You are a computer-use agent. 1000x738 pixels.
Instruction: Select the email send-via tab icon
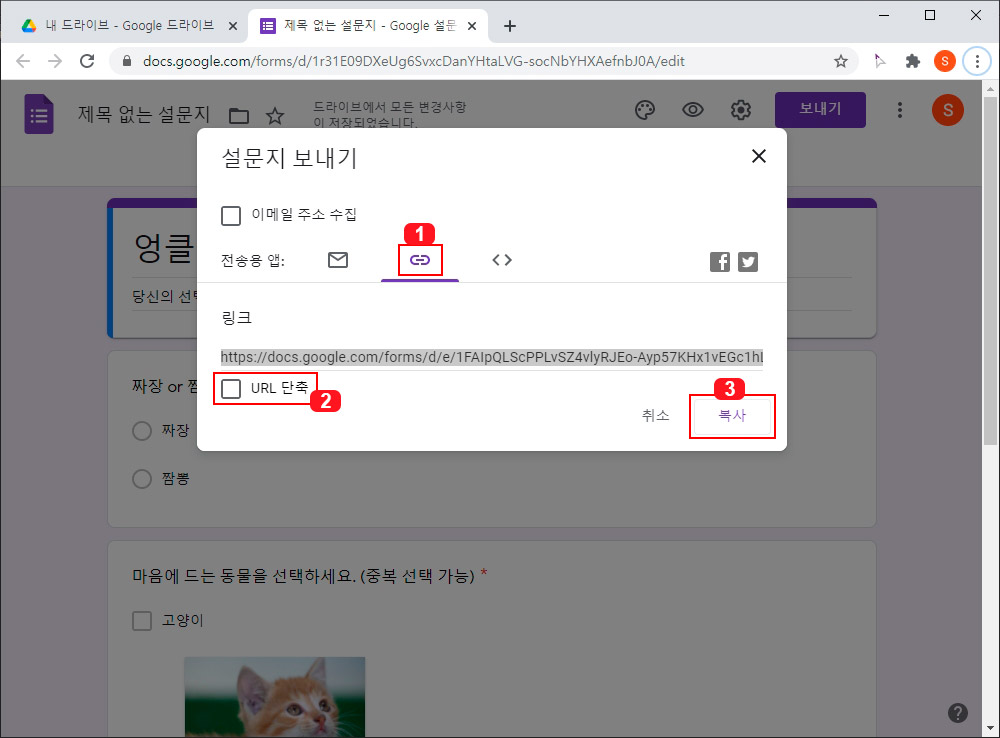(x=338, y=260)
